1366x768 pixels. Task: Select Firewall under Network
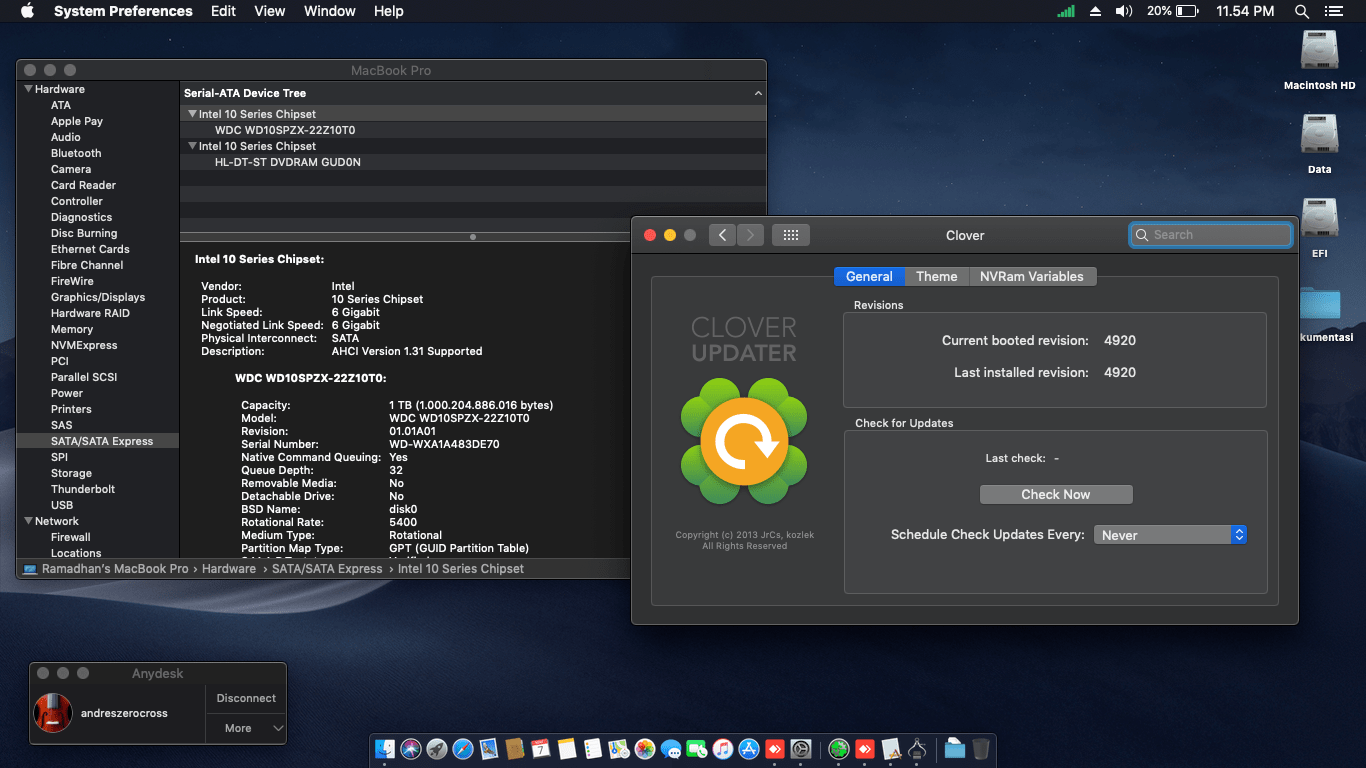coord(71,537)
